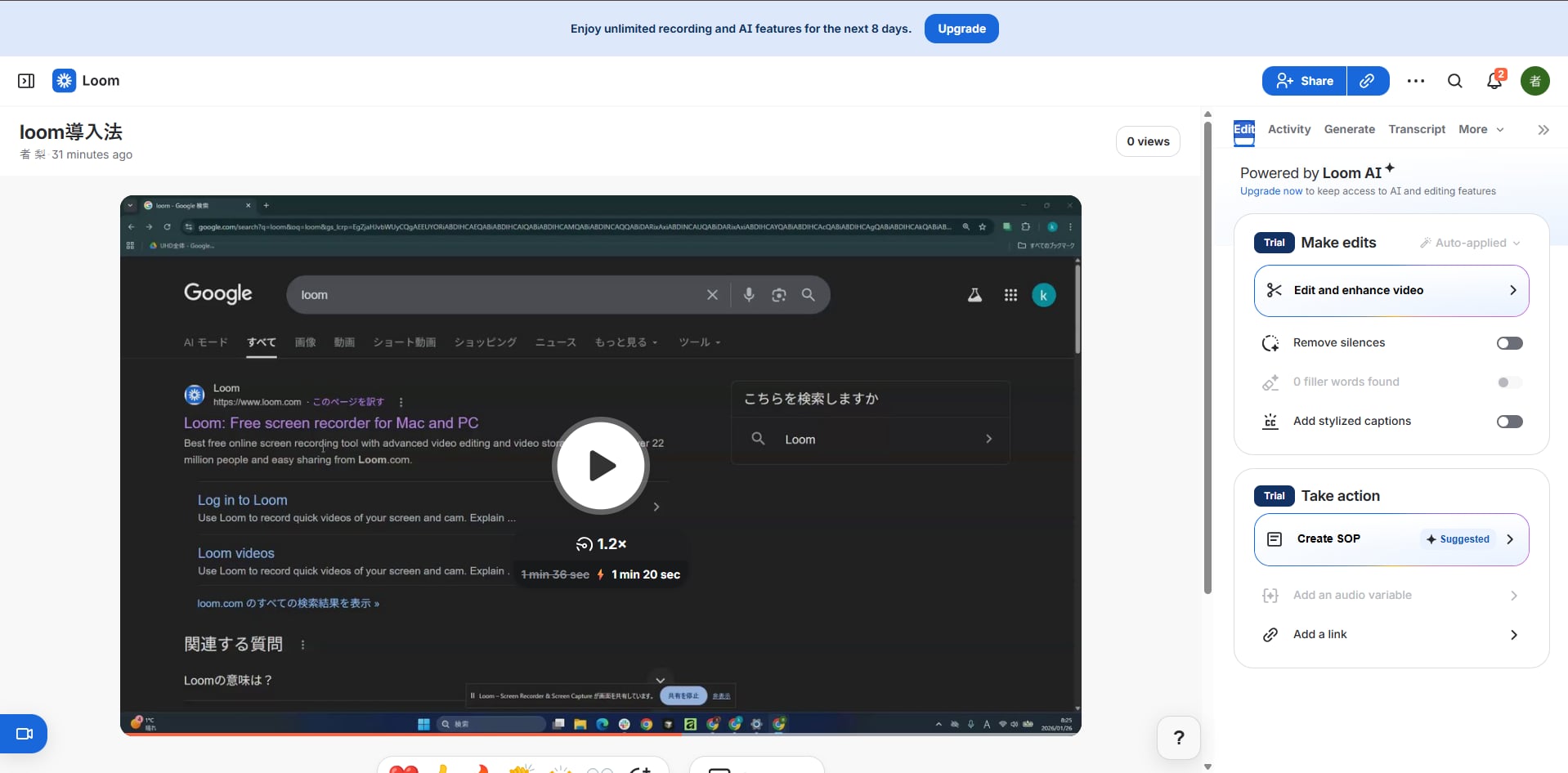1568x773 pixels.
Task: Click the Loom logo icon
Action: point(64,81)
